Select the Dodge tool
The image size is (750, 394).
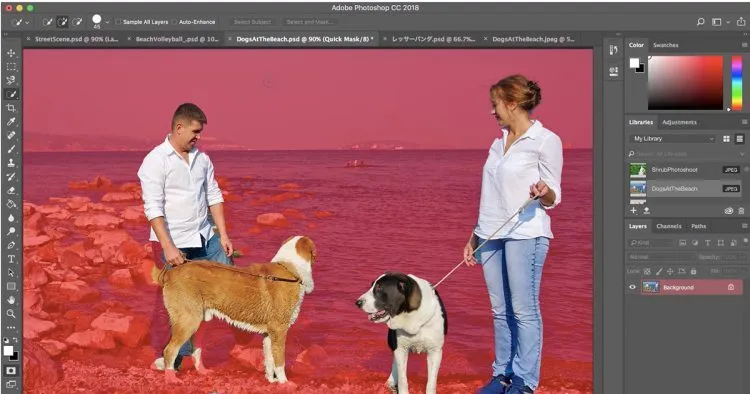click(11, 231)
